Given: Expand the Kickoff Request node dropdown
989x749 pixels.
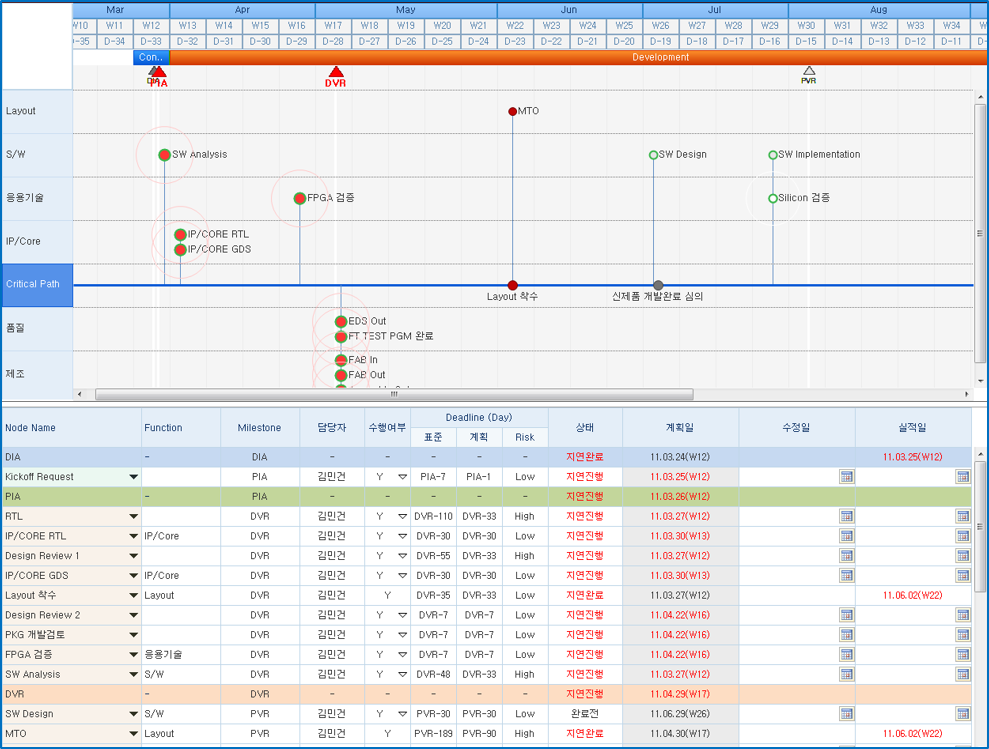Looking at the screenshot, I should click(x=133, y=477).
